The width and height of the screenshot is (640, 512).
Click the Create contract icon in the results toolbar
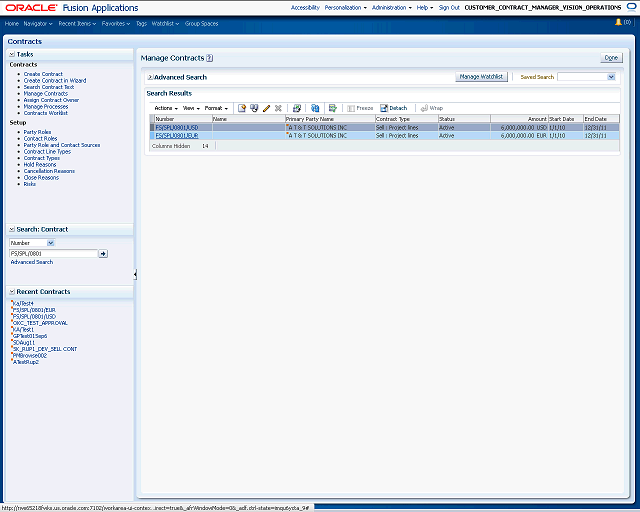coord(242,108)
